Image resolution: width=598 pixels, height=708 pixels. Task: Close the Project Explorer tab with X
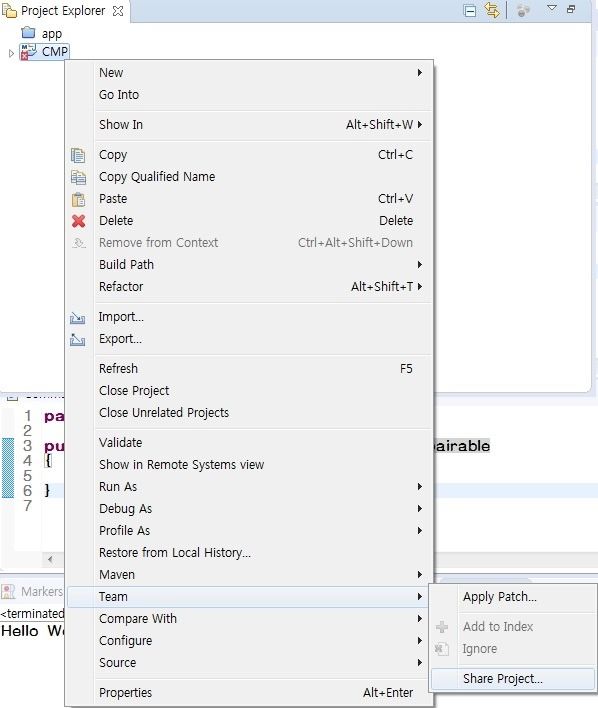pos(118,11)
